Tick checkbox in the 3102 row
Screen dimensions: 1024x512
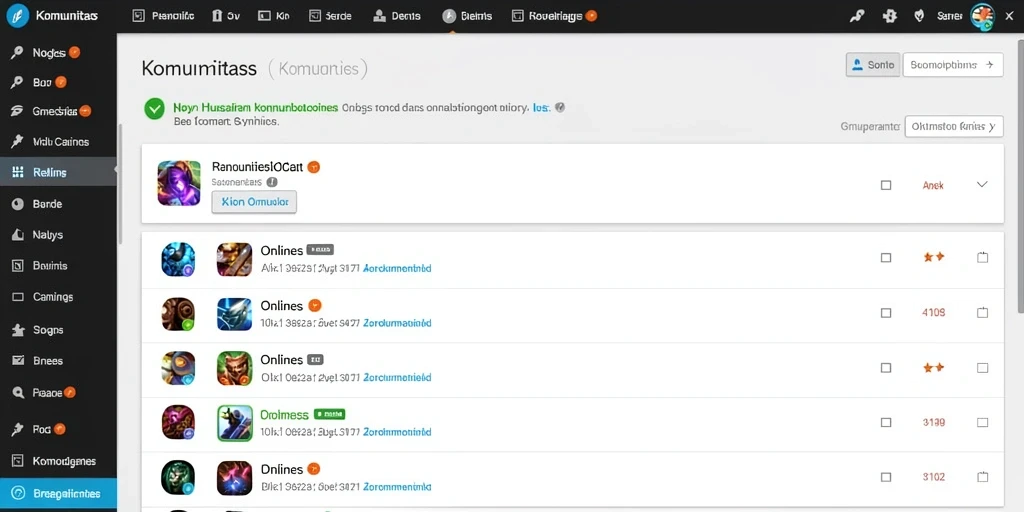tap(886, 477)
